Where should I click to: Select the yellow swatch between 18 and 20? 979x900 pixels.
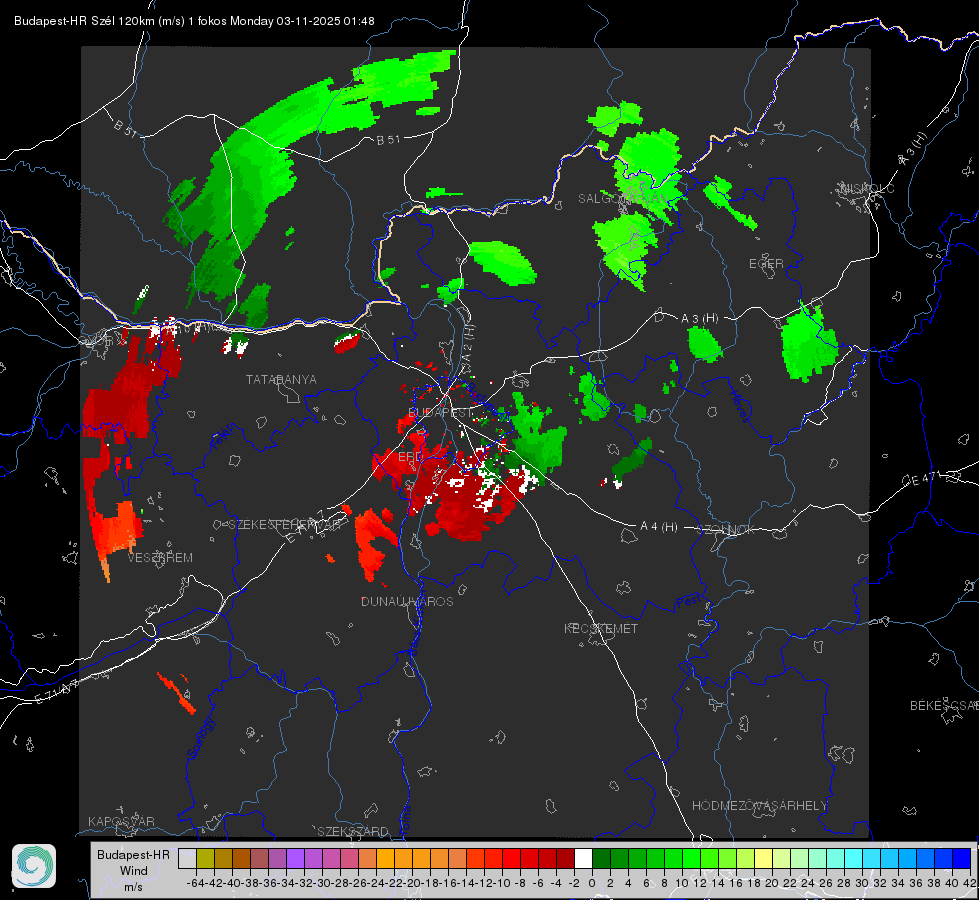click(x=763, y=859)
